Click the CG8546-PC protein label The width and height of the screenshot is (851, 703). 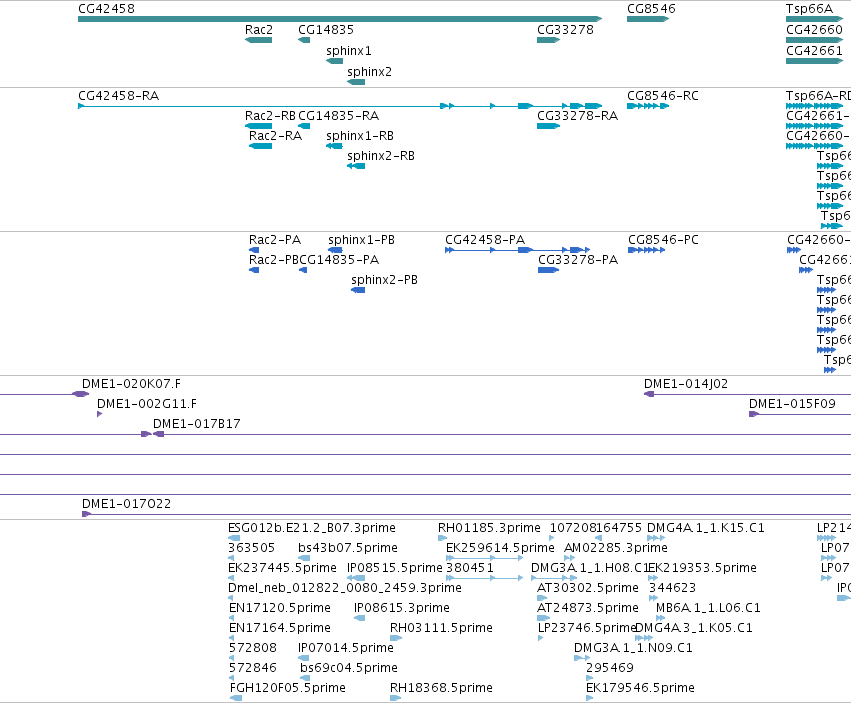coord(663,240)
